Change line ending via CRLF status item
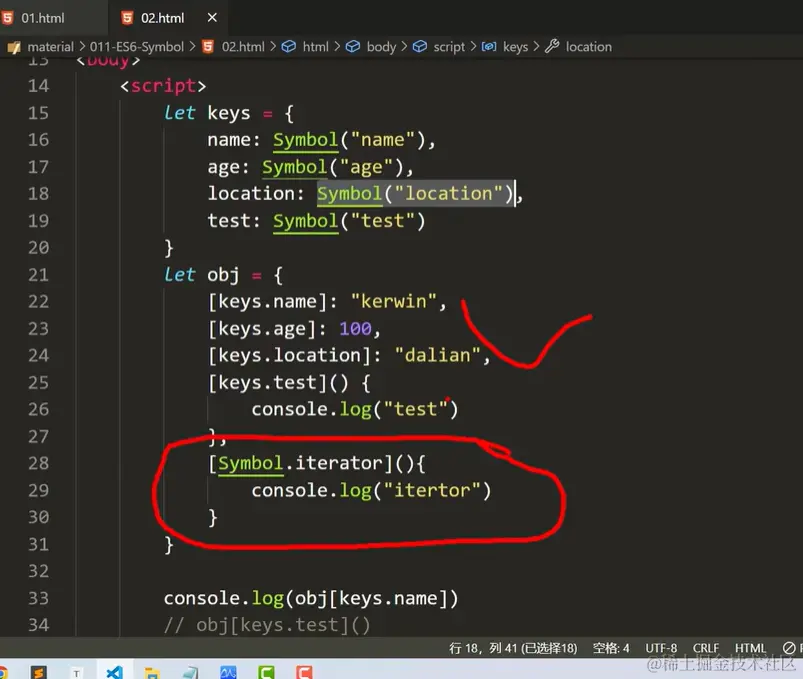Image resolution: width=803 pixels, height=679 pixels. (x=706, y=648)
